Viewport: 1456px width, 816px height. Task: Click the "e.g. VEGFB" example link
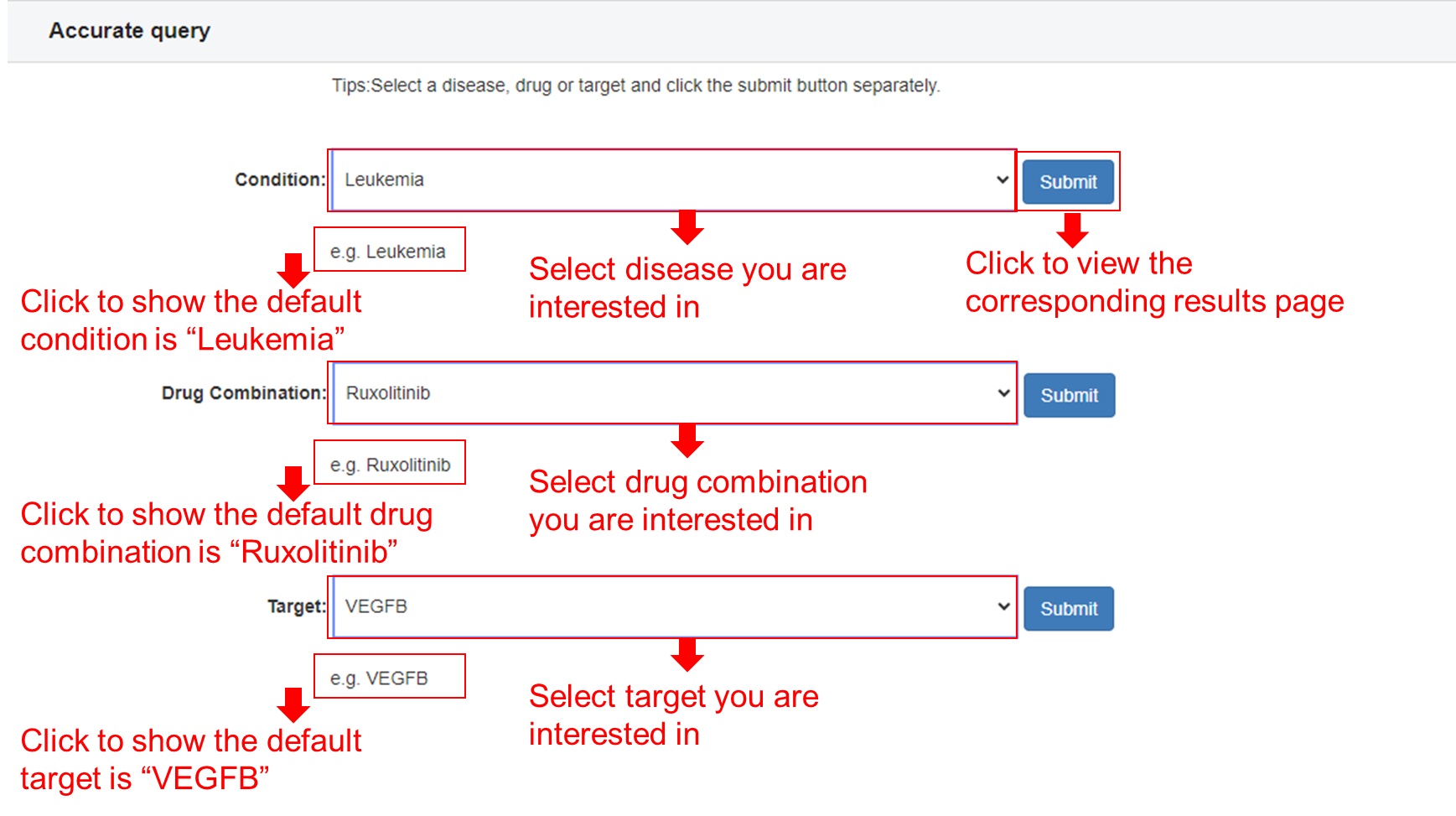coord(379,678)
